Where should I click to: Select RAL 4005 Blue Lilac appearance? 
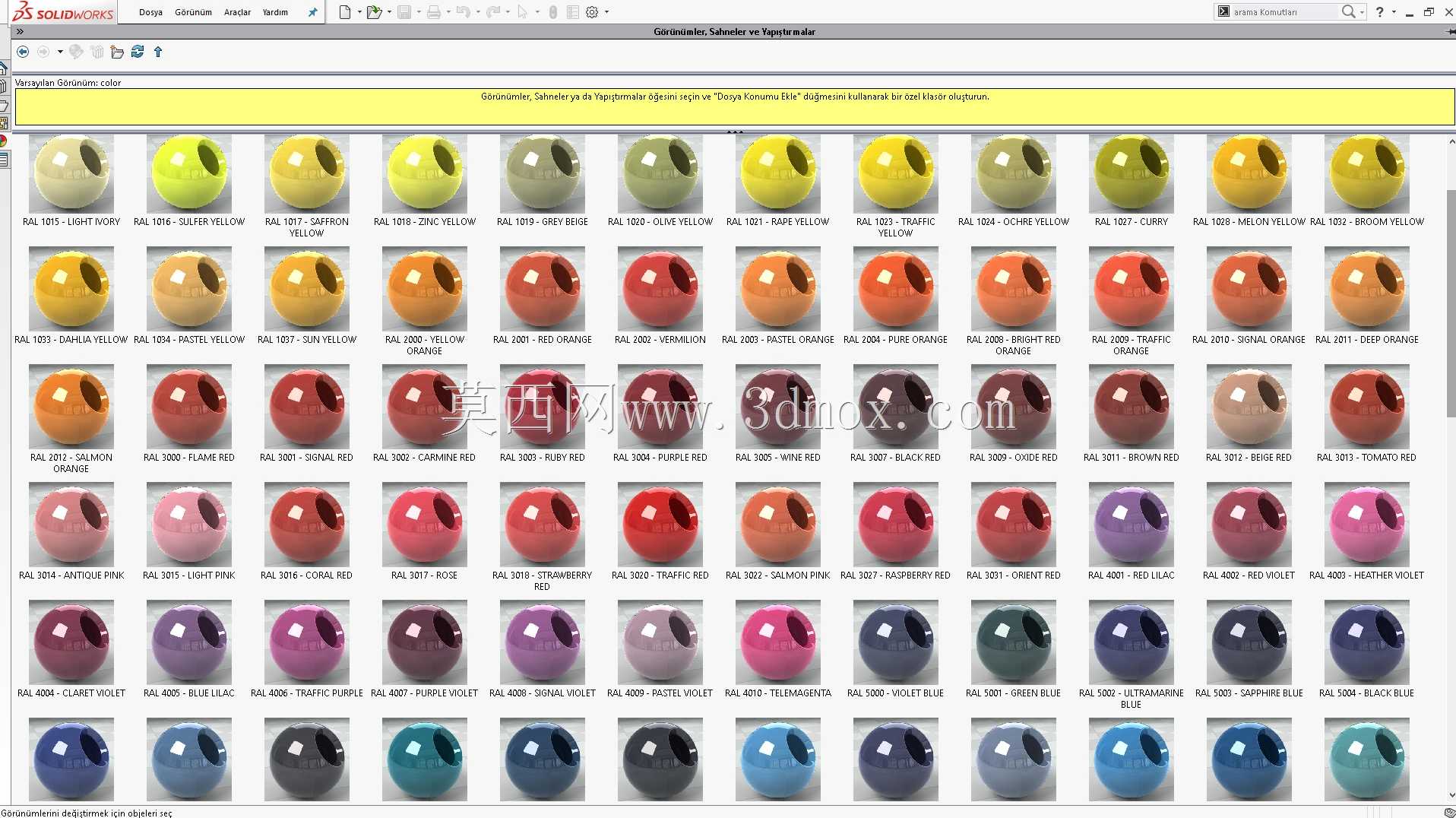point(189,642)
